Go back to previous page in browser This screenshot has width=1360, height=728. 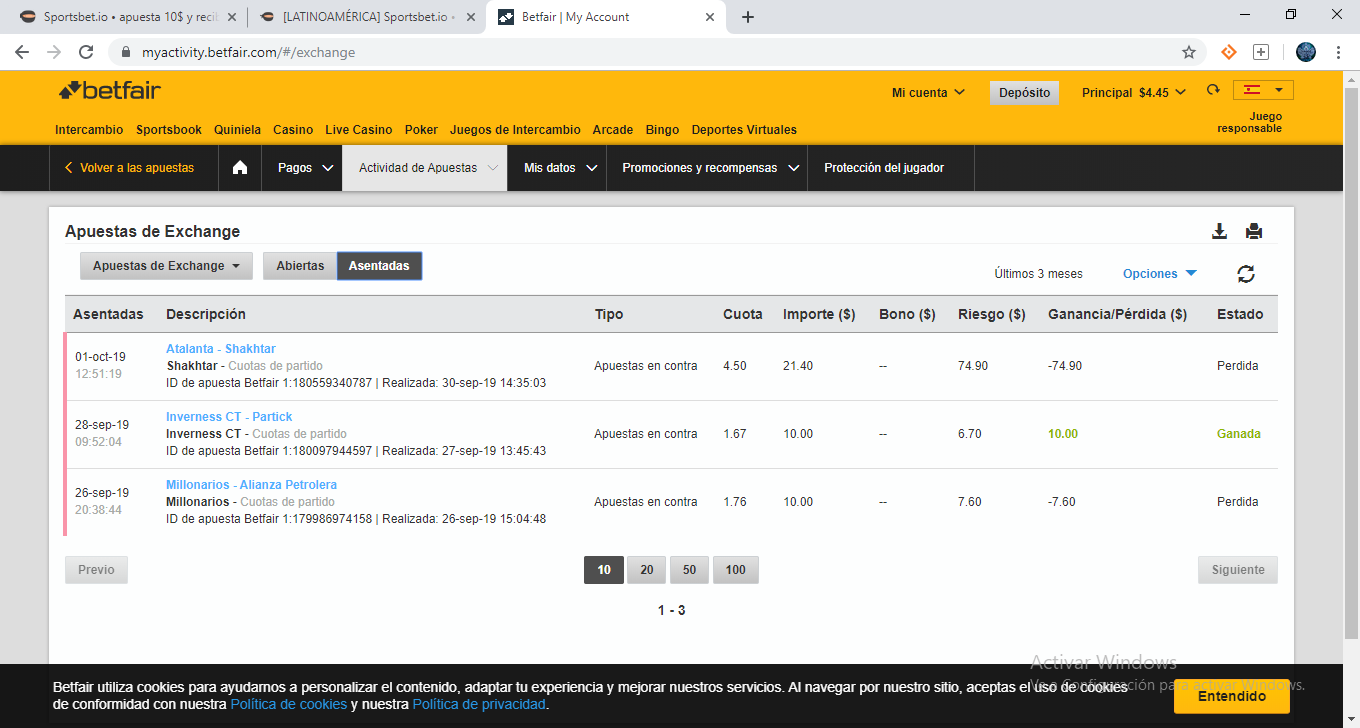(22, 52)
